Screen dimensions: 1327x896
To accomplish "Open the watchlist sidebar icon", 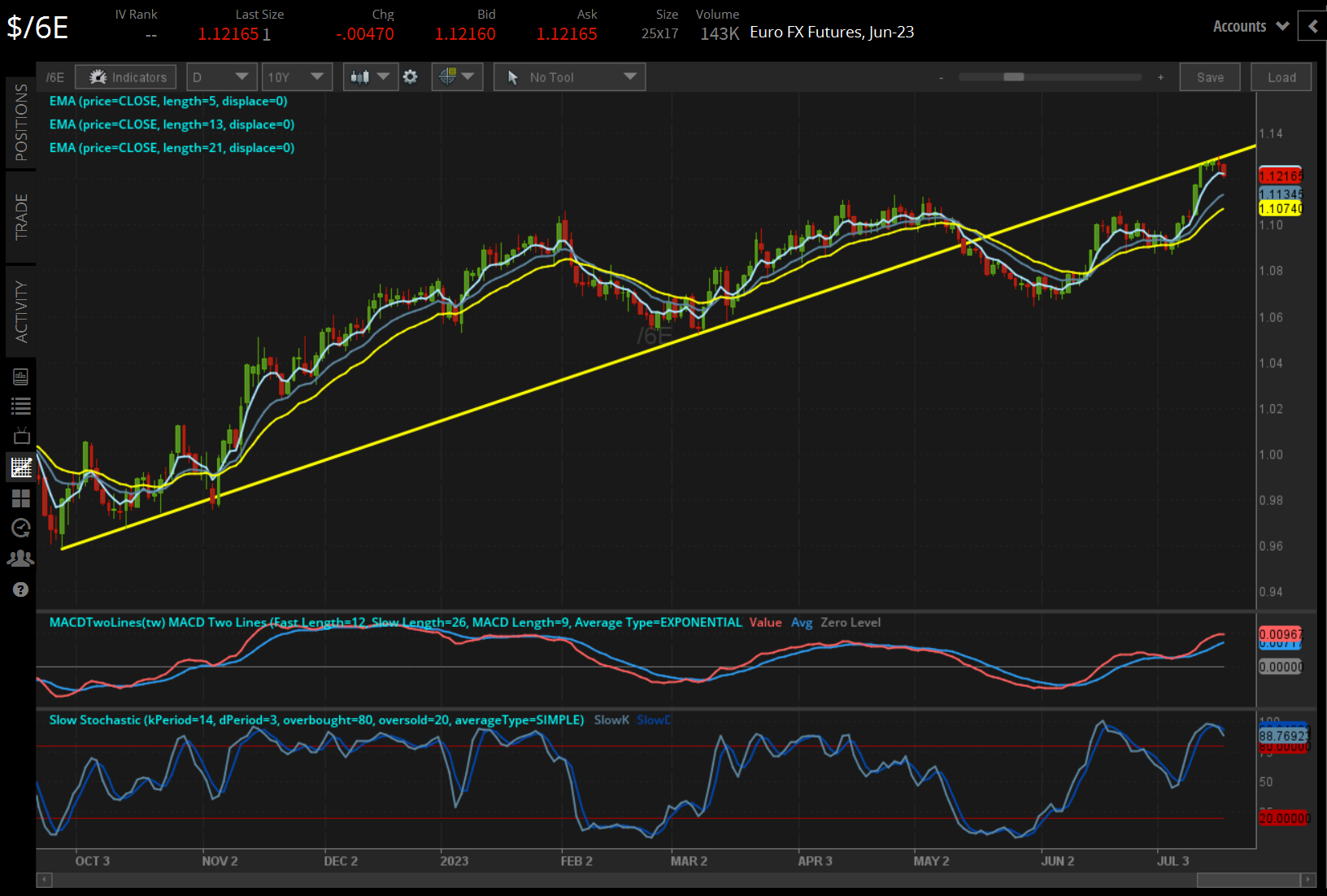I will 20,406.
